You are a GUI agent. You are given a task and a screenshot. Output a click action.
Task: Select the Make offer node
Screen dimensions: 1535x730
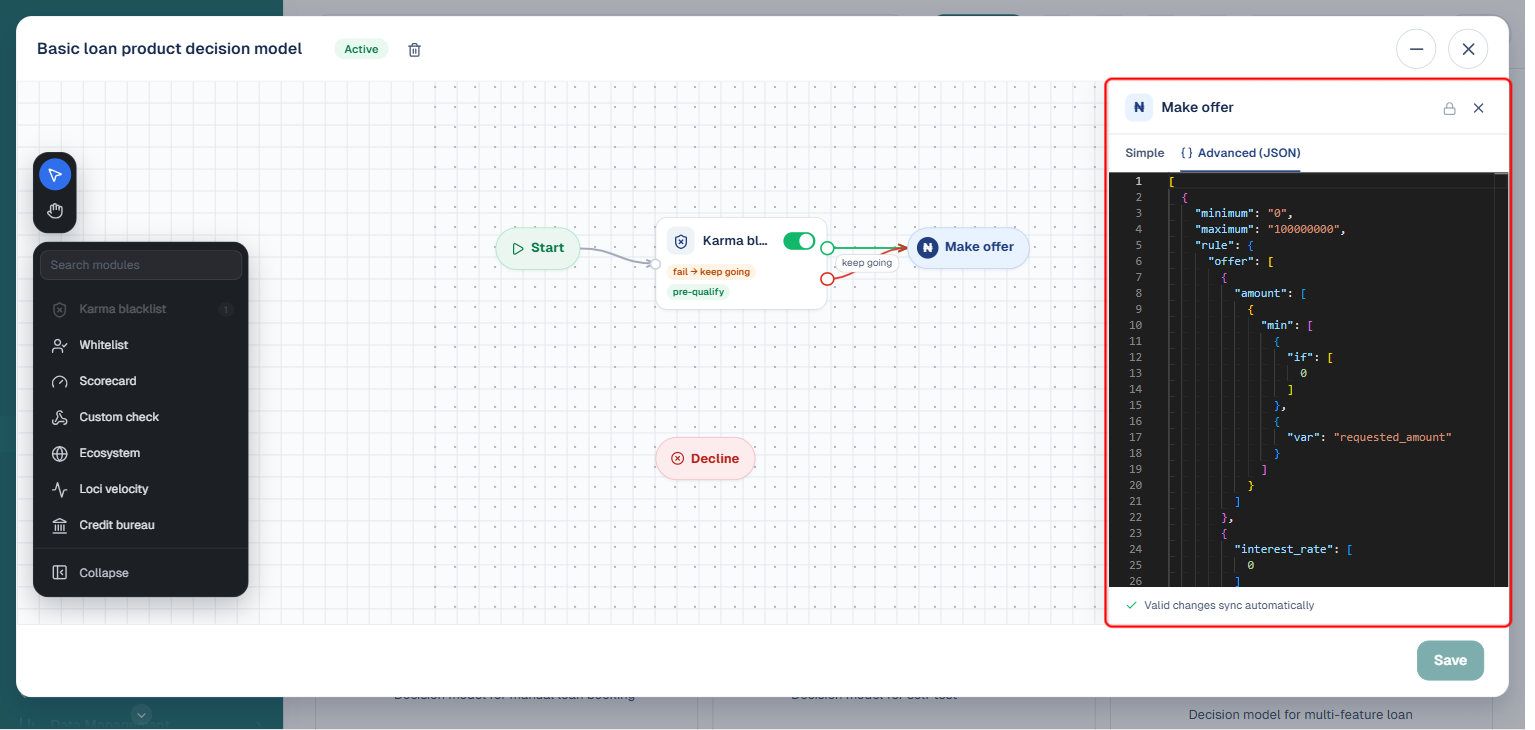pyautogui.click(x=968, y=247)
